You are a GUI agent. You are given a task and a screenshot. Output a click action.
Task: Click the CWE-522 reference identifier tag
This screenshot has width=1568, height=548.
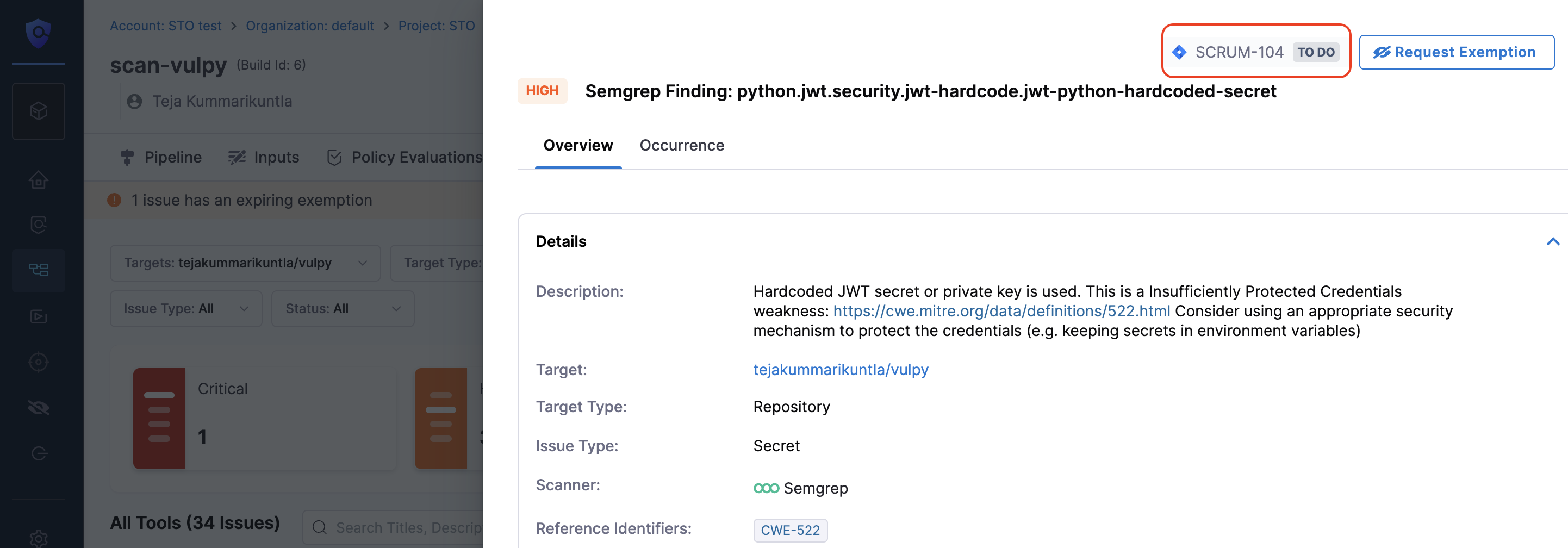(x=789, y=531)
